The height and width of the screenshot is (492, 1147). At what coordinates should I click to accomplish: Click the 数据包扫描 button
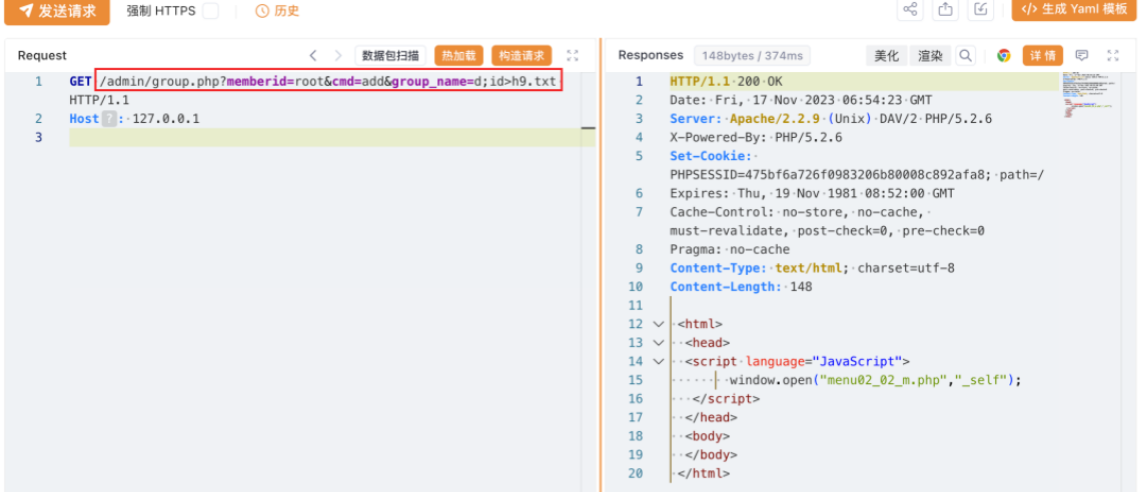click(x=391, y=56)
